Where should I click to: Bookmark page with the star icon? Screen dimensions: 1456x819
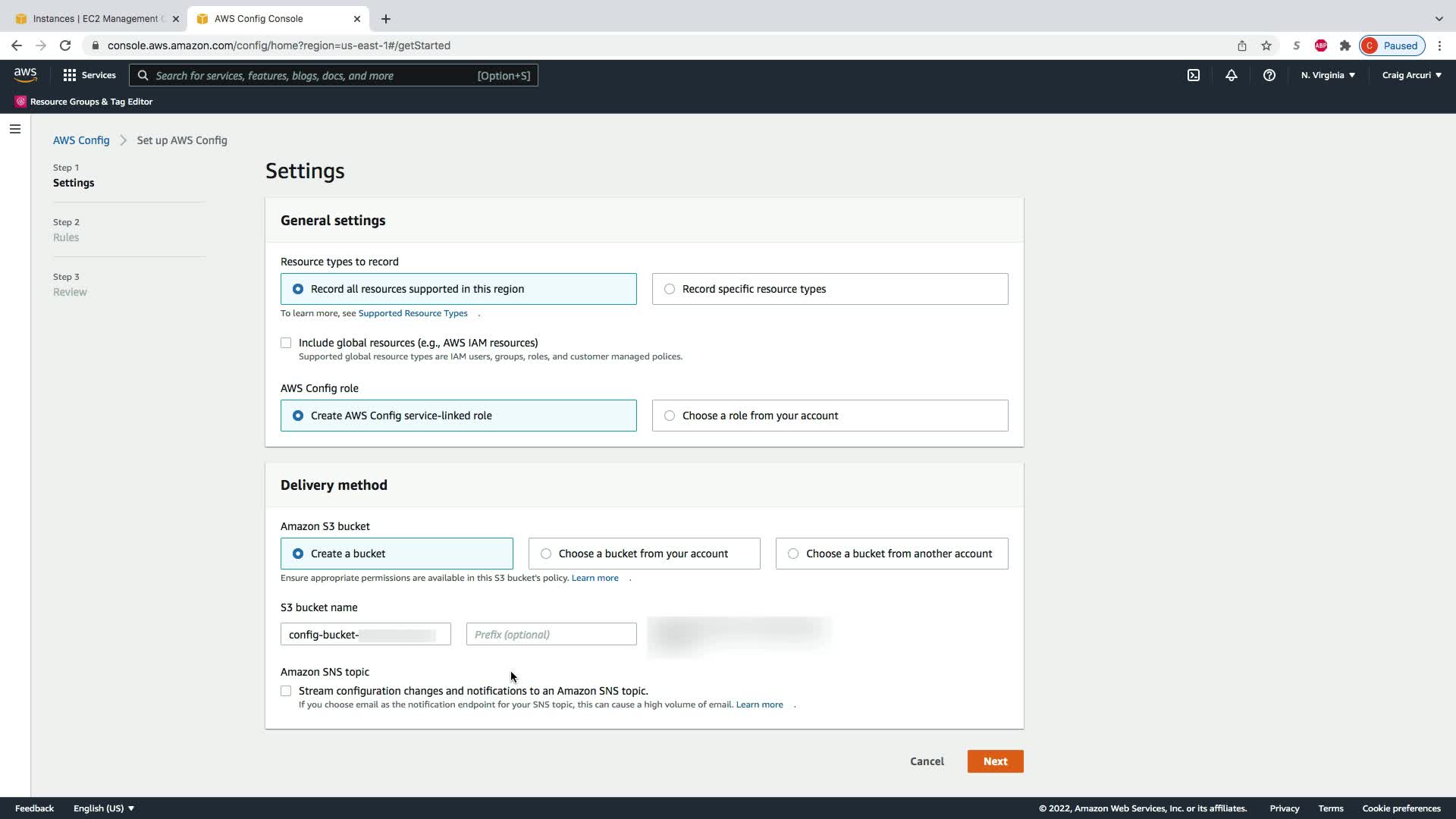coord(1266,45)
